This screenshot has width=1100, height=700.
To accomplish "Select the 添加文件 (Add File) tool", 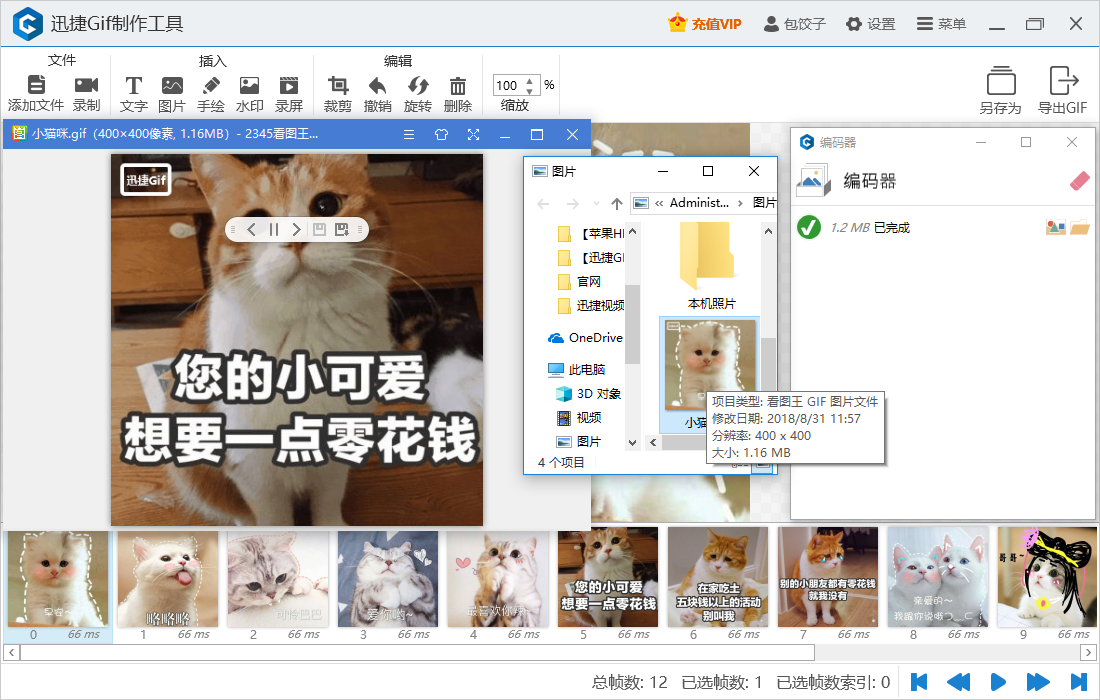I will [36, 88].
